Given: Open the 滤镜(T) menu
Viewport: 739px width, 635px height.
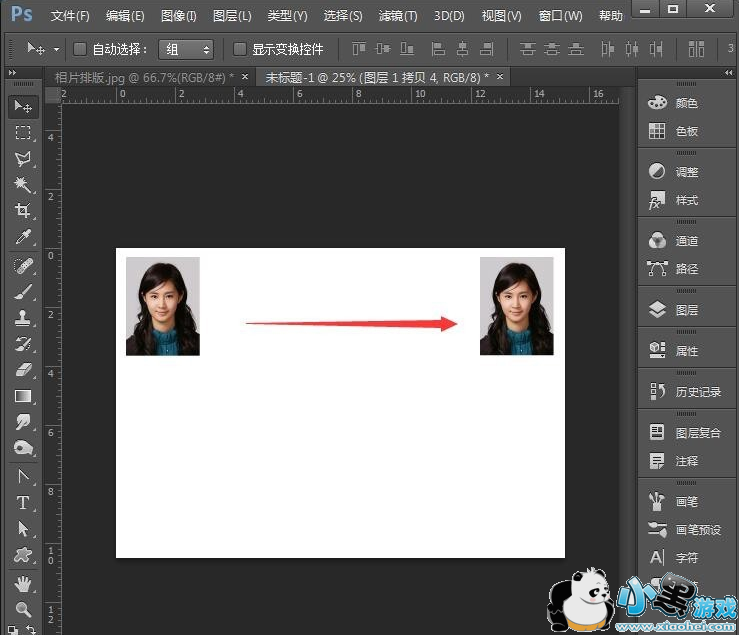Looking at the screenshot, I should point(397,16).
